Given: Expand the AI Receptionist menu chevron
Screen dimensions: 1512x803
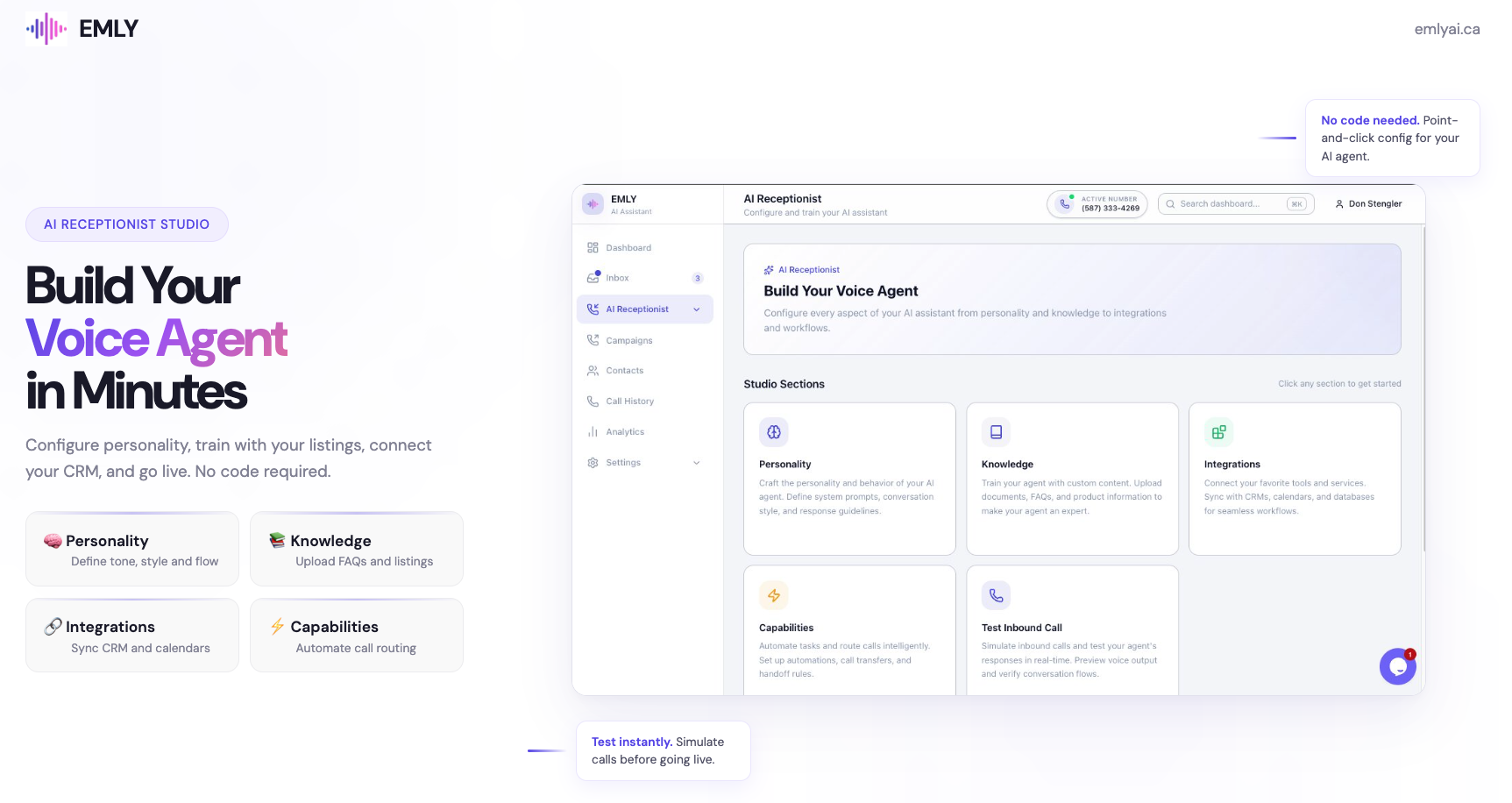Looking at the screenshot, I should (696, 309).
